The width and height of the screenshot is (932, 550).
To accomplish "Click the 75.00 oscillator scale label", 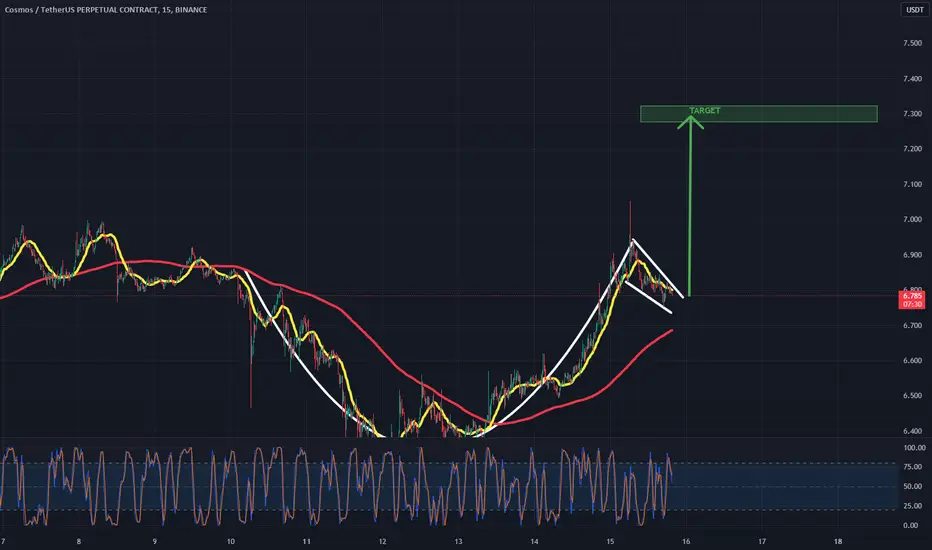I will [x=912, y=467].
